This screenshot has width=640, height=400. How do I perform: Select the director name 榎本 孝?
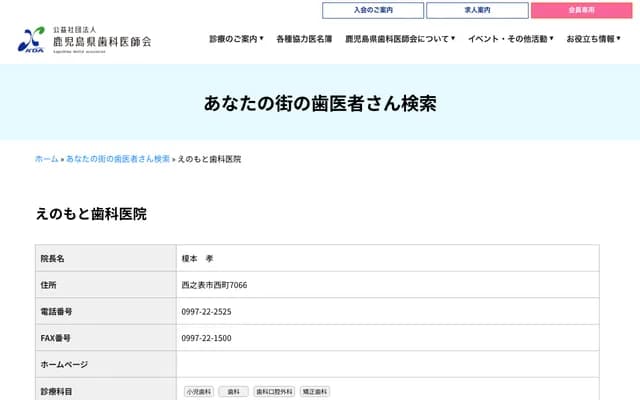click(198, 258)
